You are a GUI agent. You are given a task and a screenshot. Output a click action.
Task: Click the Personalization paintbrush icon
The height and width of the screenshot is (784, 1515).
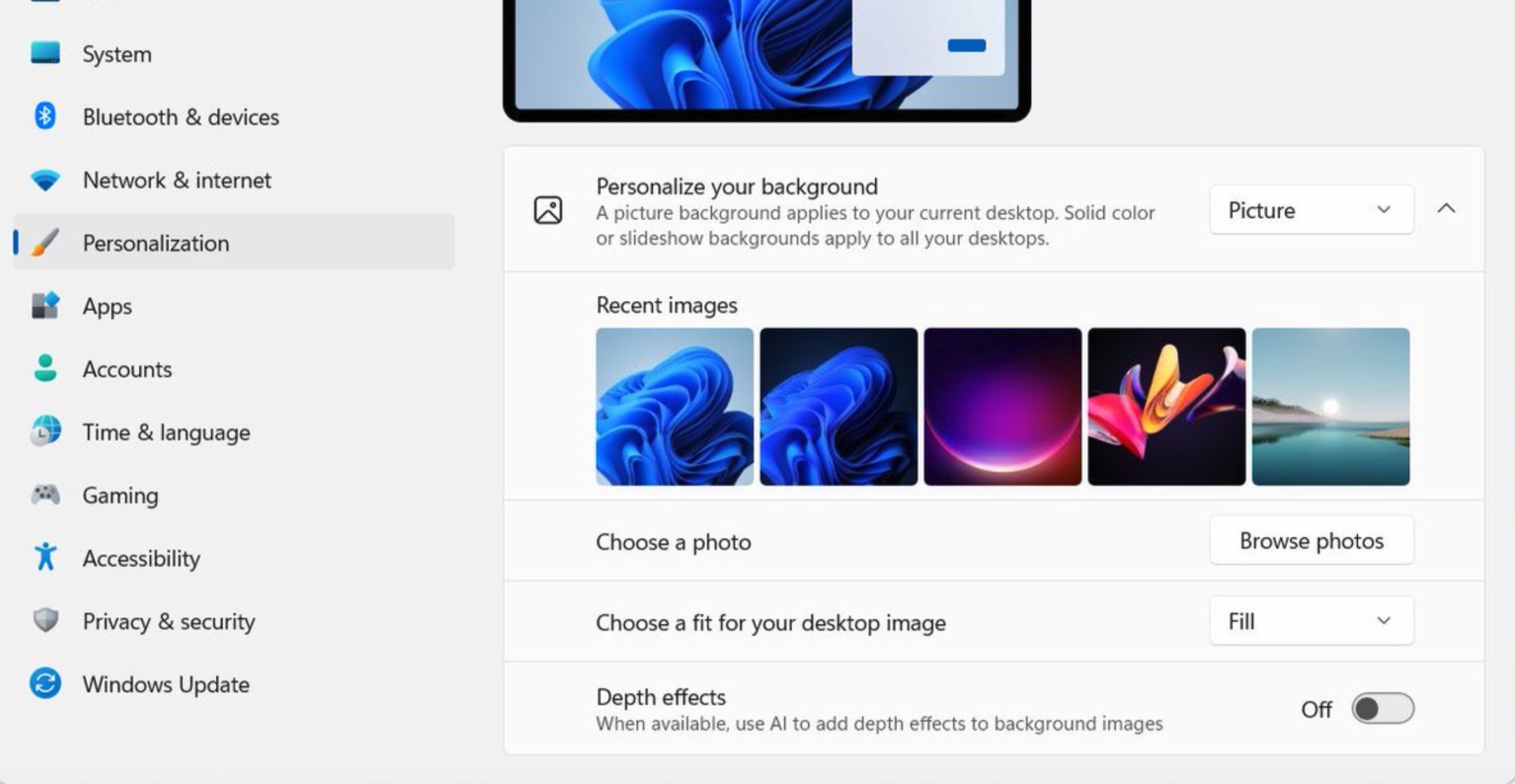tap(46, 243)
